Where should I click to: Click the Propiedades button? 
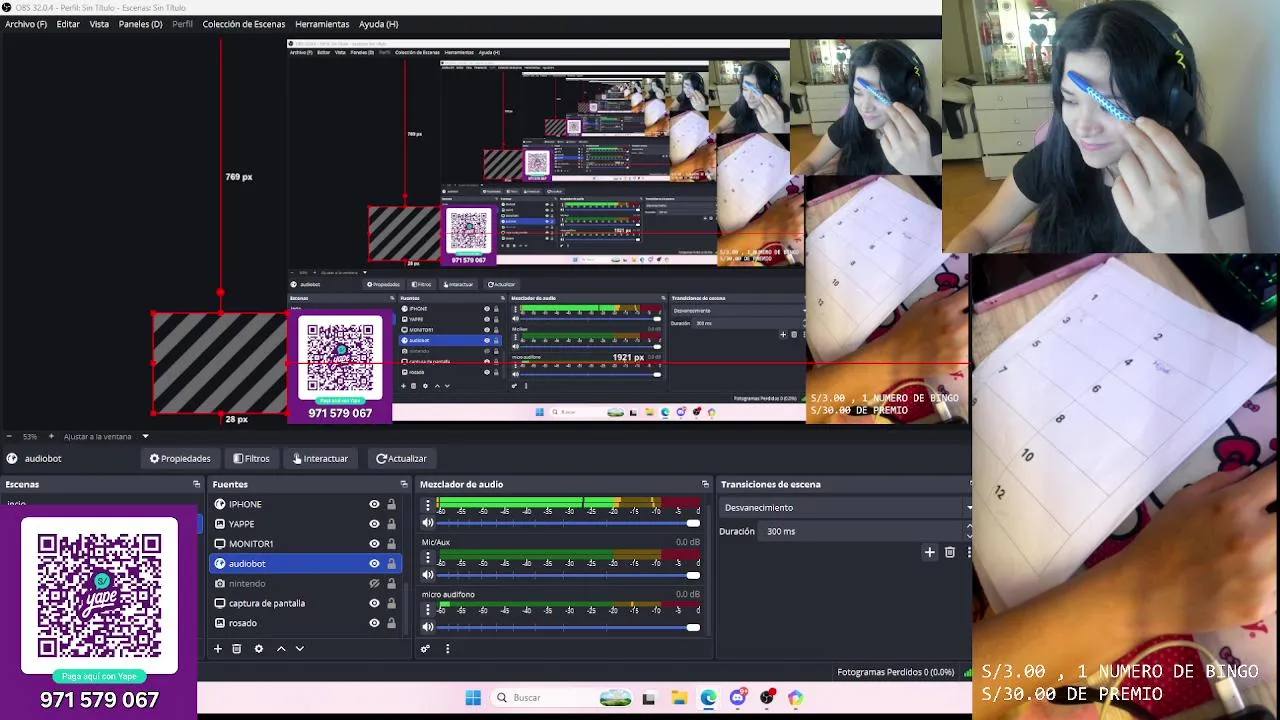click(x=180, y=459)
